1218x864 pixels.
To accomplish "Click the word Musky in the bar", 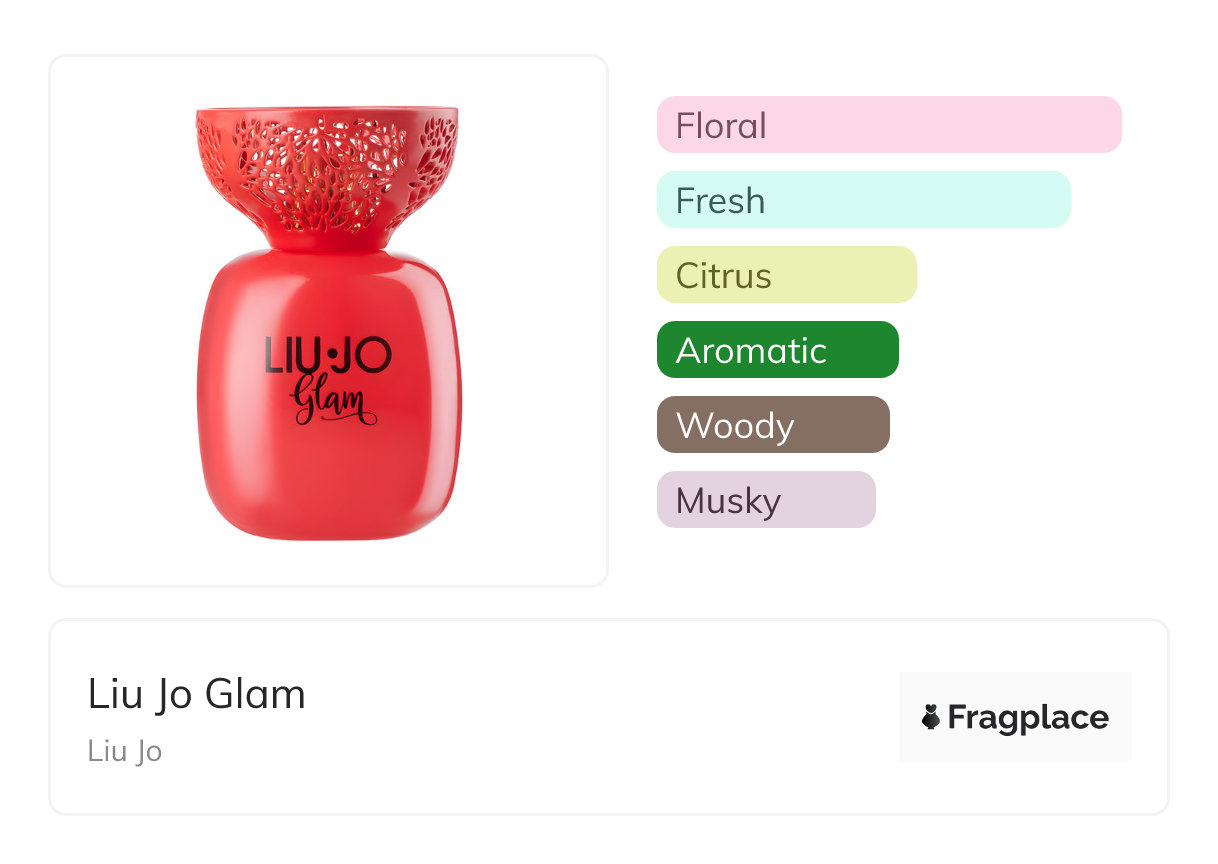I will pos(728,500).
